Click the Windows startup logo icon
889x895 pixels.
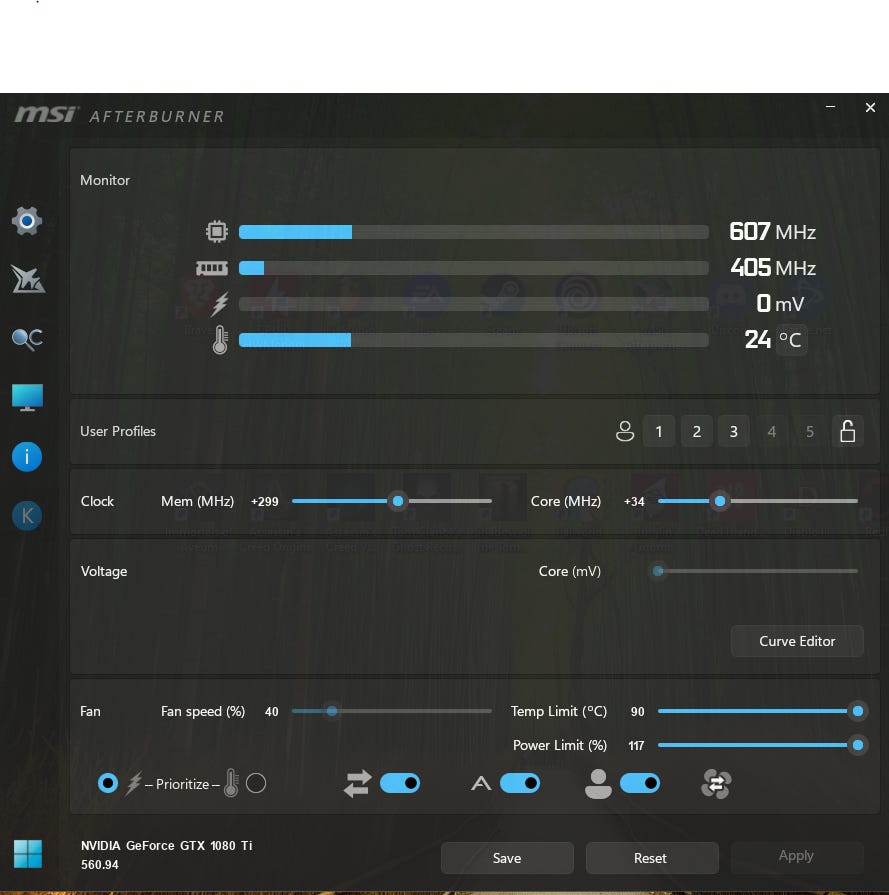pyautogui.click(x=27, y=854)
